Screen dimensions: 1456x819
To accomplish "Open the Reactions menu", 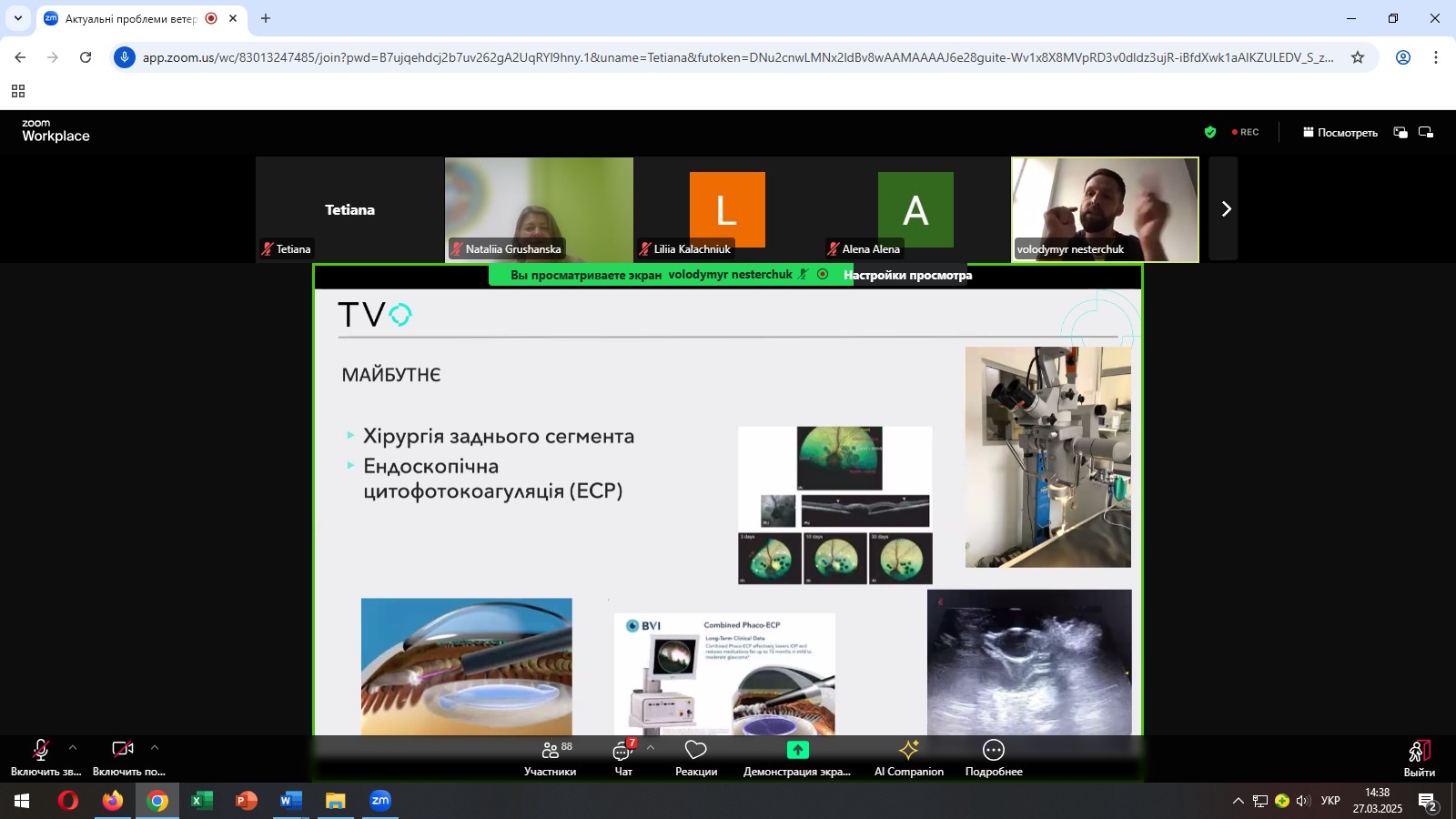I will (x=696, y=757).
